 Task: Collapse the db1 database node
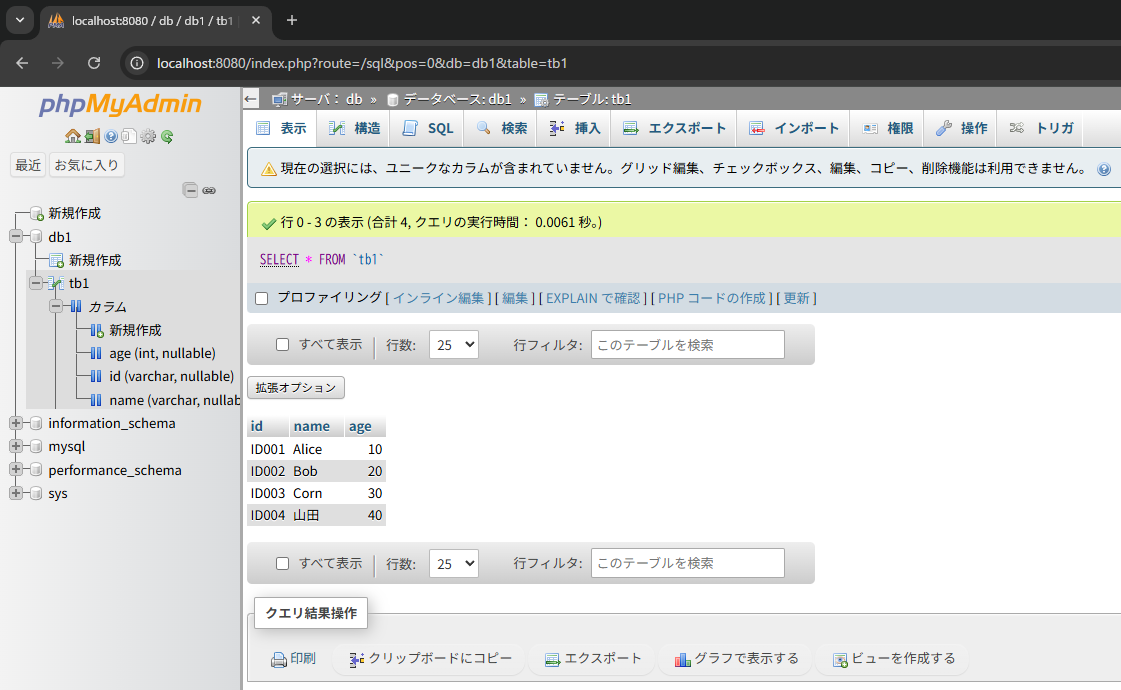pyautogui.click(x=14, y=236)
